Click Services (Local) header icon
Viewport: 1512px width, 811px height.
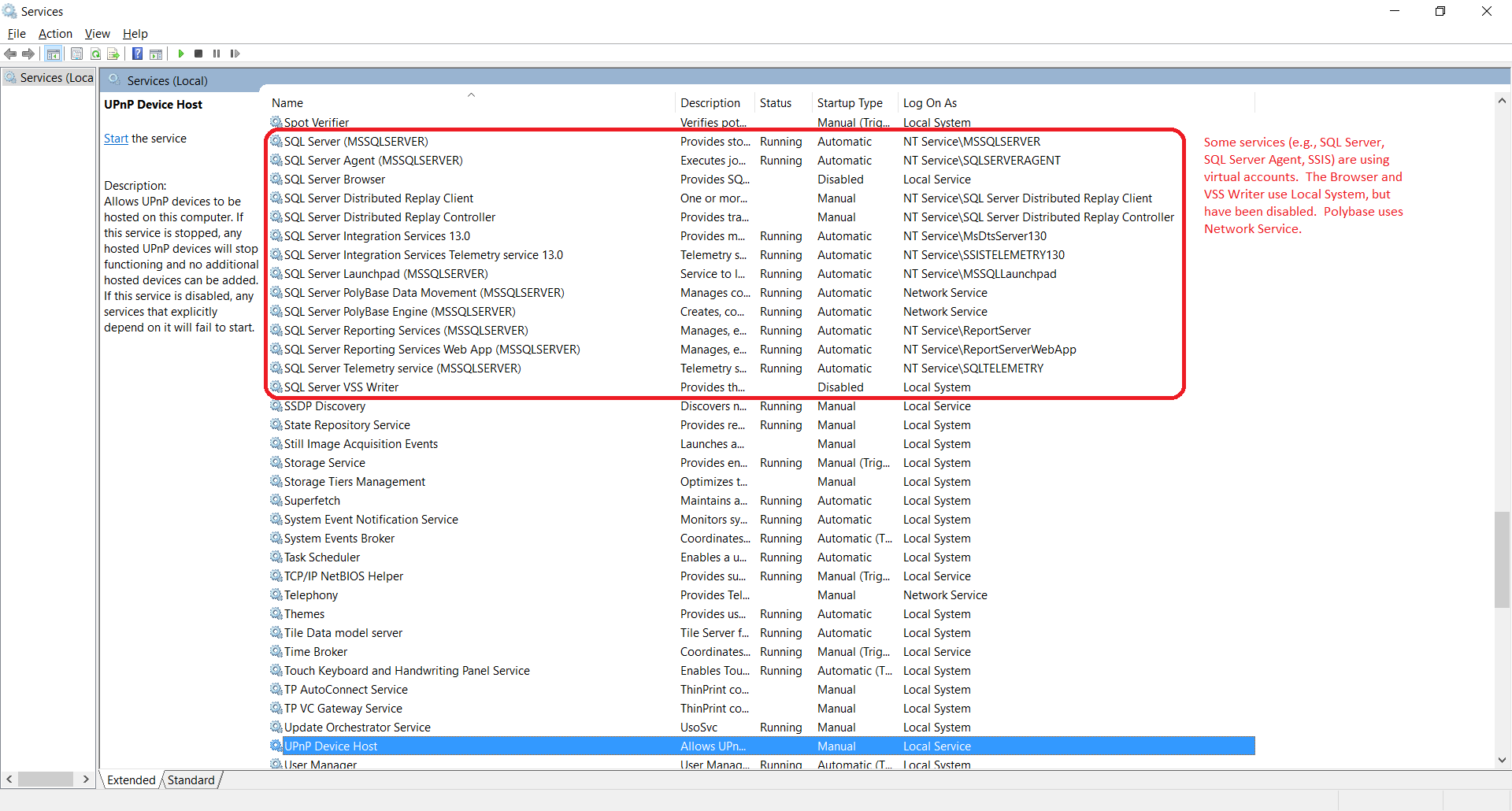[115, 80]
